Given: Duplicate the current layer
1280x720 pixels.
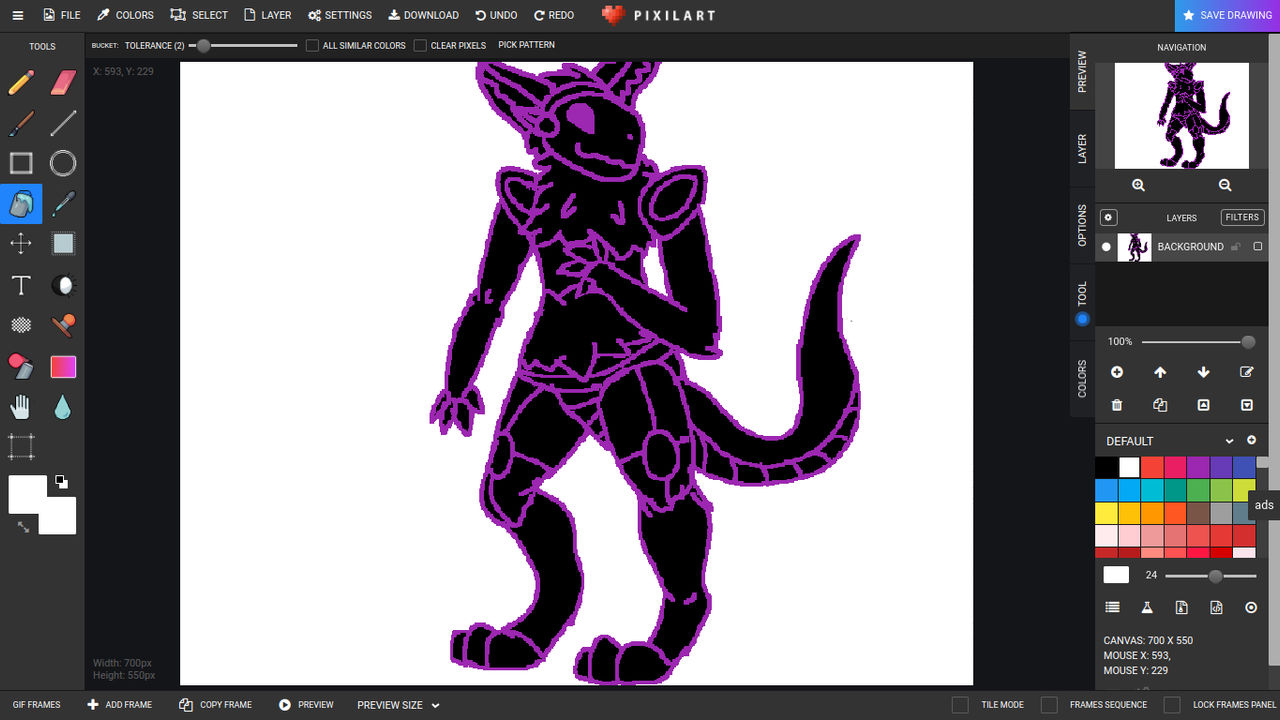Looking at the screenshot, I should [1160, 405].
